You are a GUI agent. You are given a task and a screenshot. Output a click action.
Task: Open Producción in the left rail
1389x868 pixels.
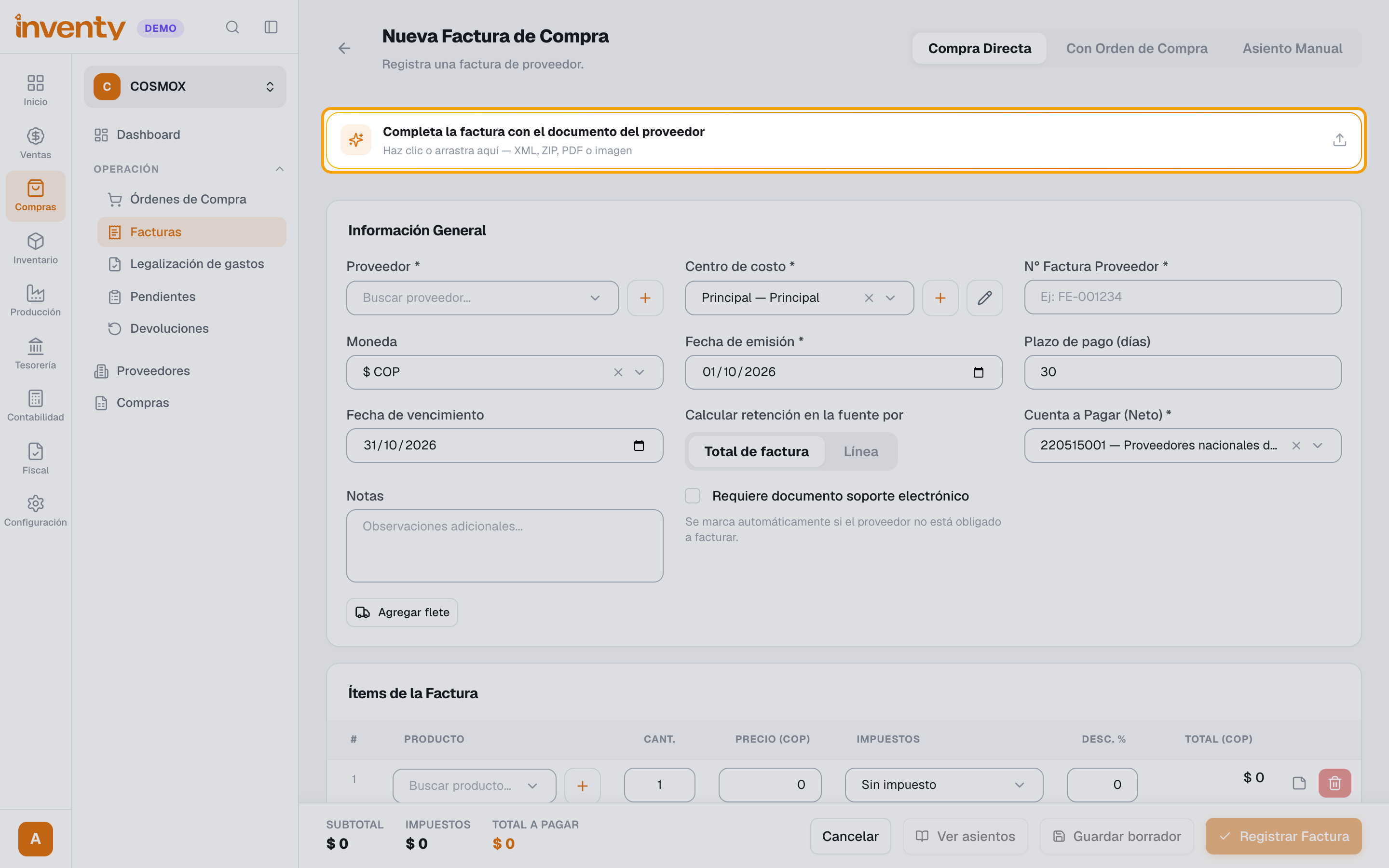pos(36,300)
